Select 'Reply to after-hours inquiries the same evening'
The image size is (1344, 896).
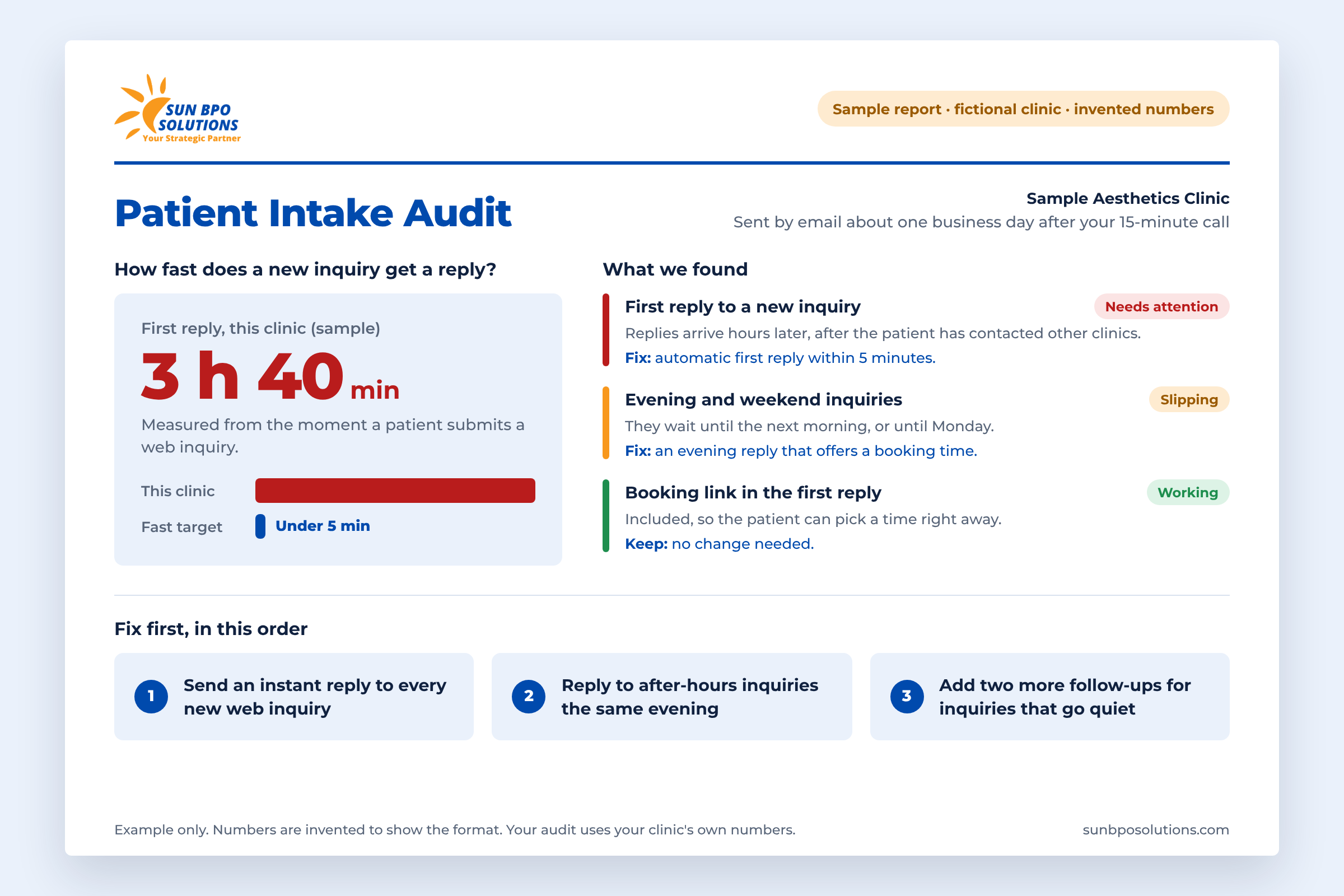click(x=690, y=697)
